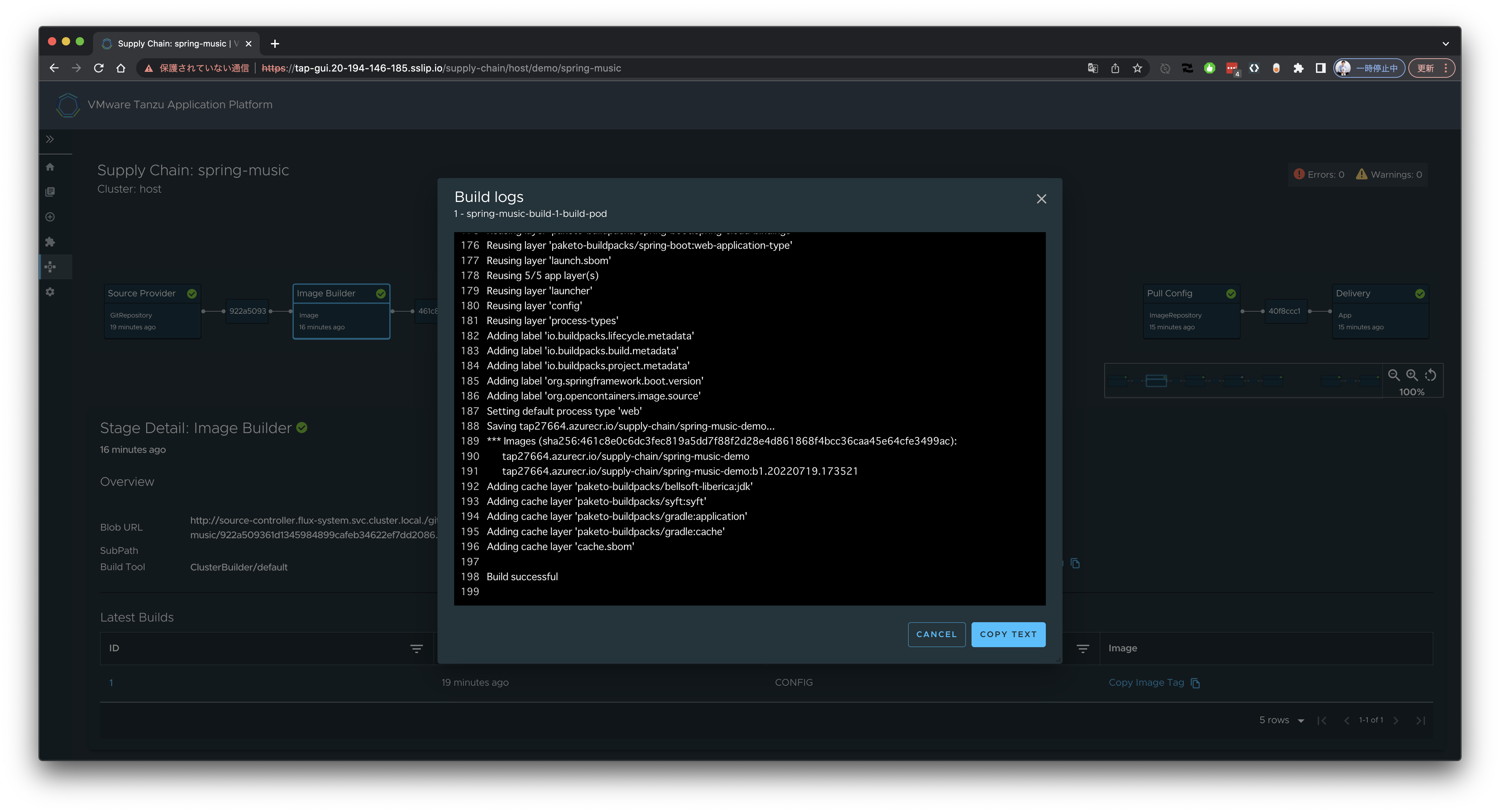Click the profile 一時停止中 button
The width and height of the screenshot is (1500, 812).
tap(1369, 68)
